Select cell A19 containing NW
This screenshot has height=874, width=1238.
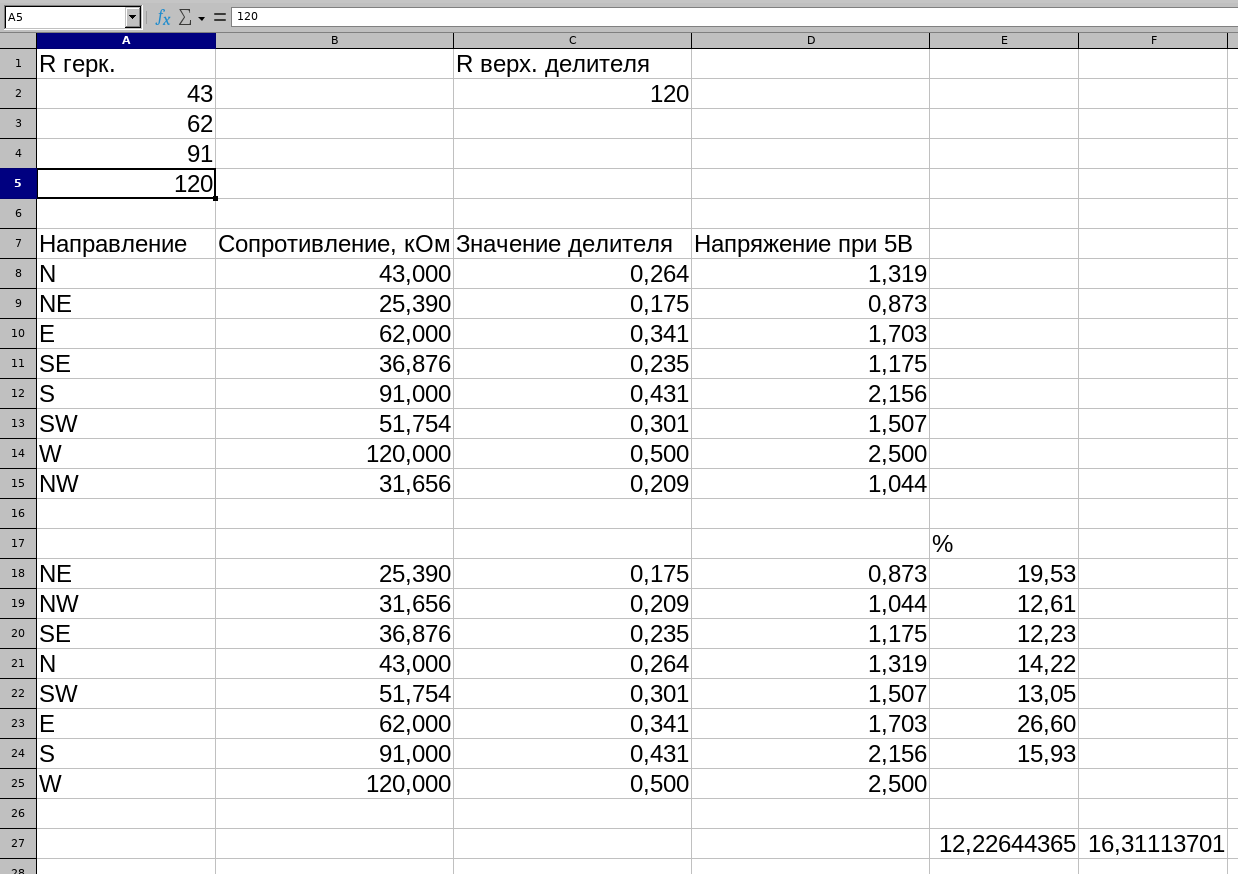click(126, 604)
